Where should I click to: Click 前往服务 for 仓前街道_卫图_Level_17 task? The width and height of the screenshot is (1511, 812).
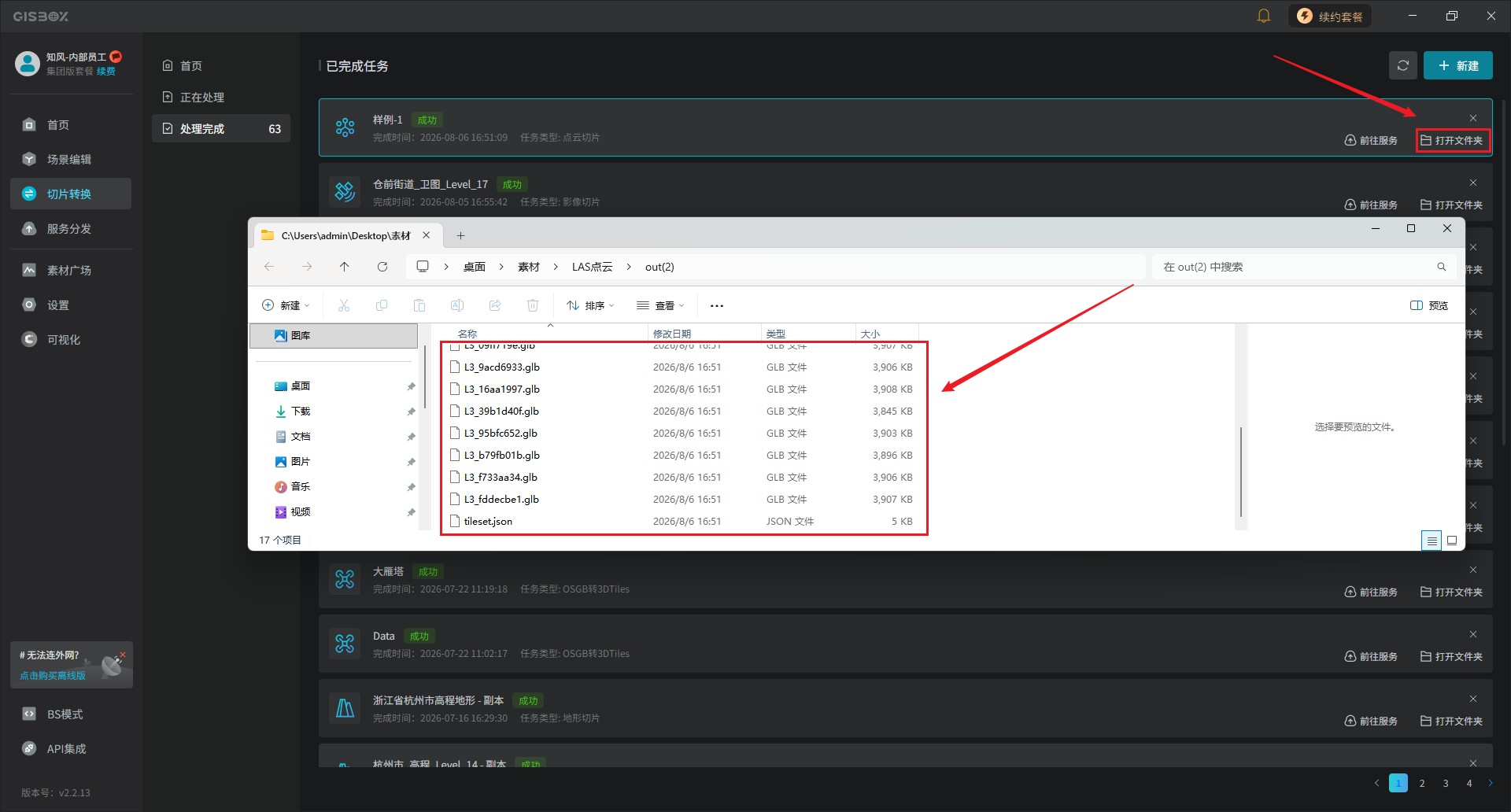pyautogui.click(x=1371, y=205)
